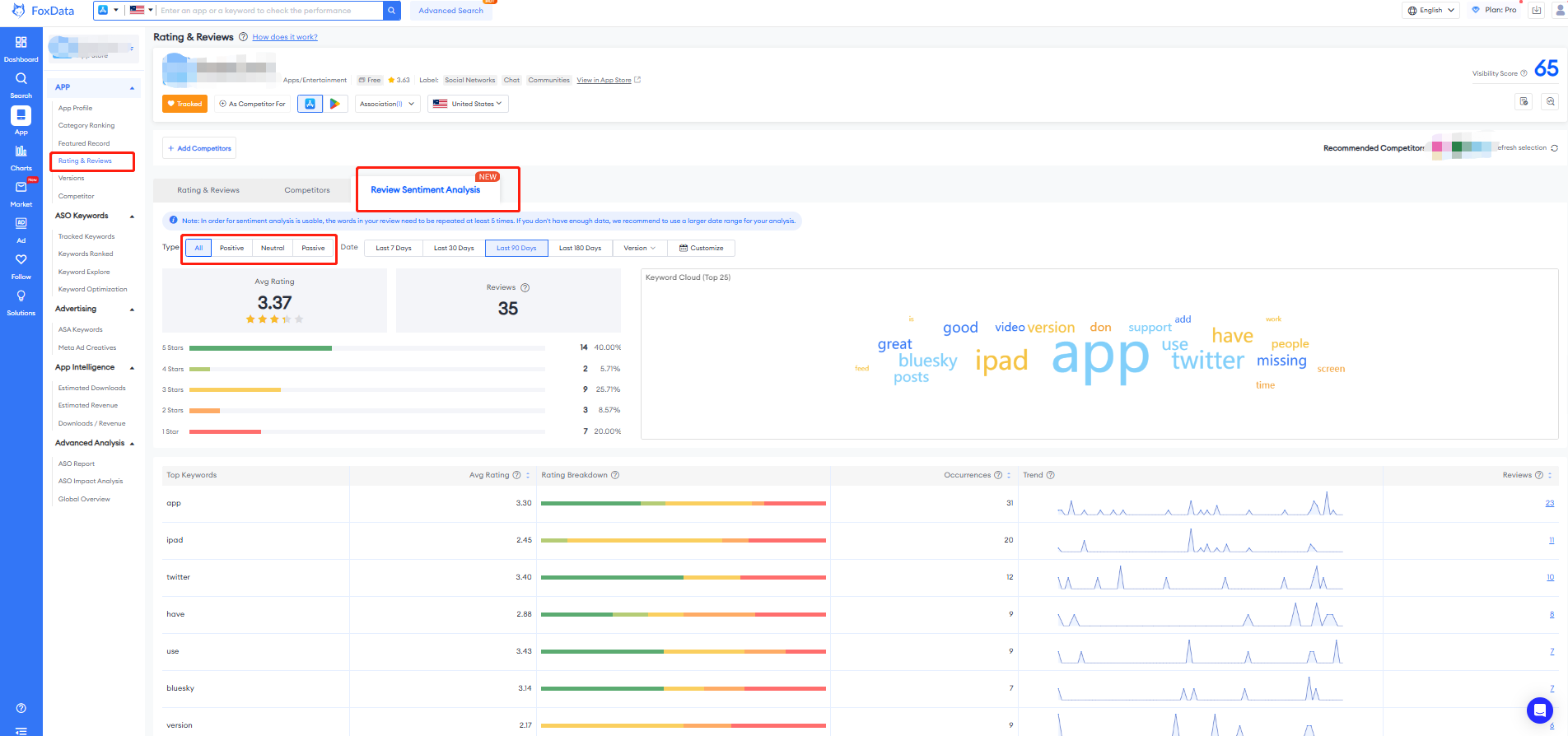This screenshot has height=736, width=1568.
Task: Open the user account avatar icon
Action: (x=1558, y=11)
